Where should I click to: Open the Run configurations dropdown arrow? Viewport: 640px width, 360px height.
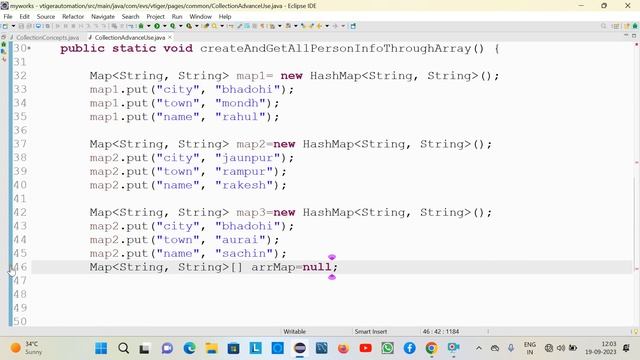point(164,26)
